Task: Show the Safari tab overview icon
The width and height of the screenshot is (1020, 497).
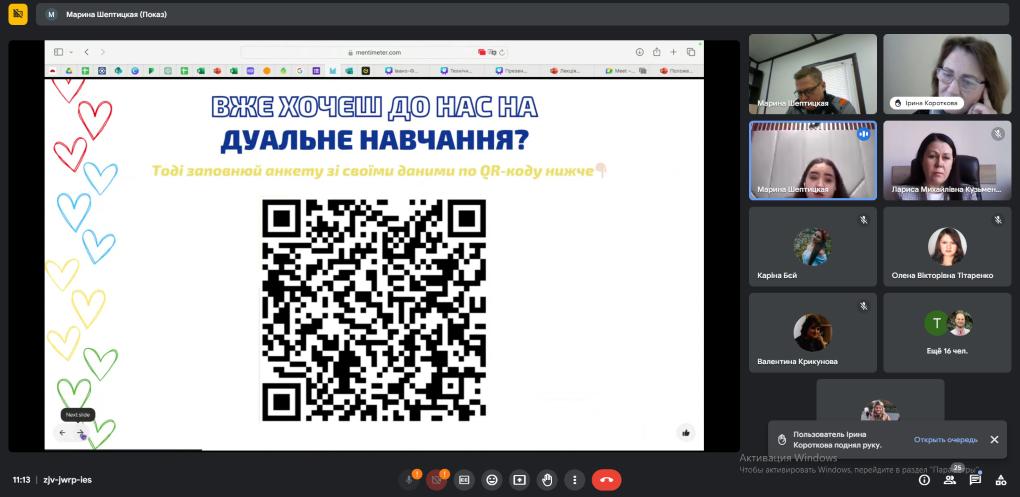Action: 691,52
